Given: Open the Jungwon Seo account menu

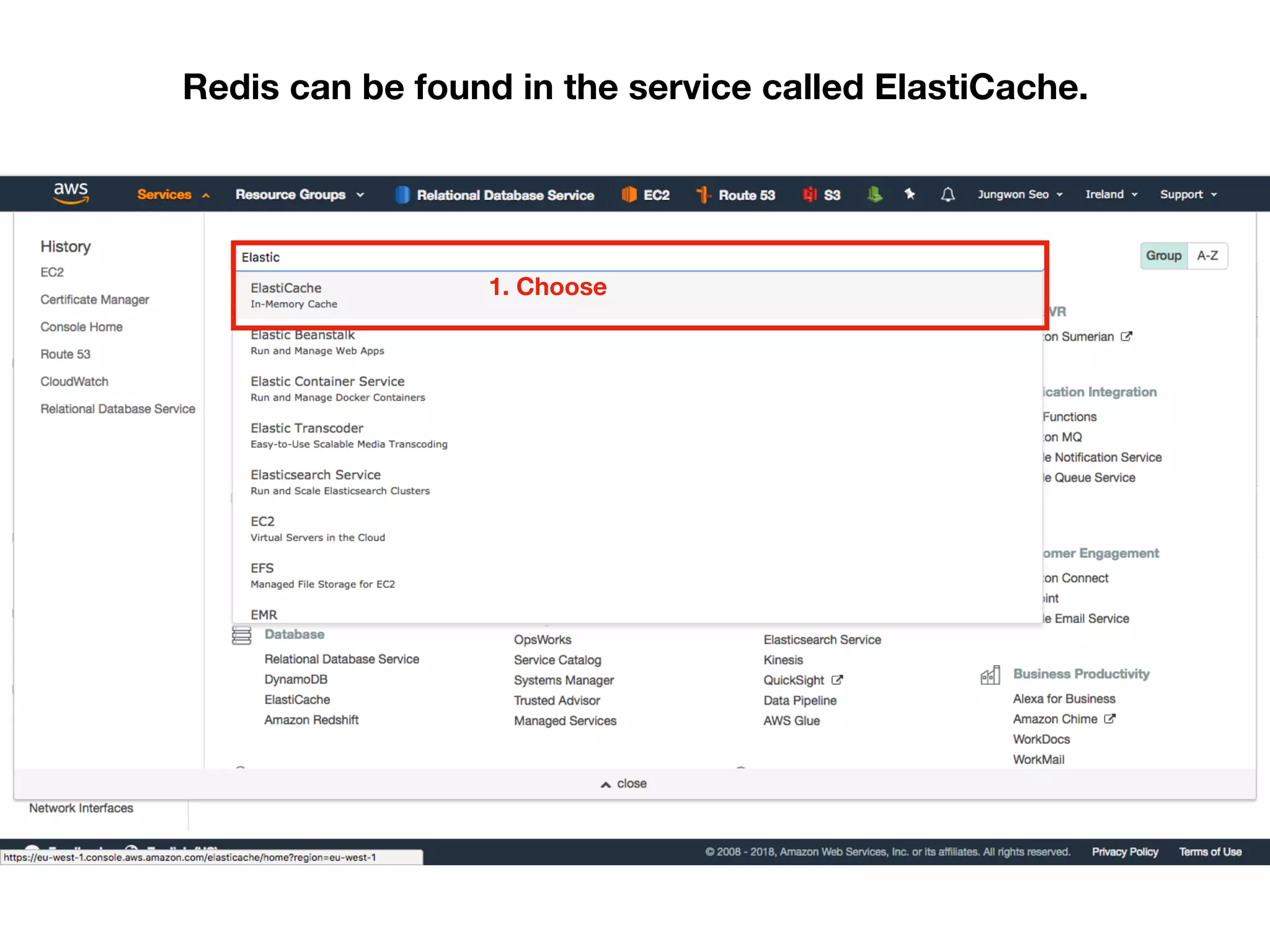Looking at the screenshot, I should 1020,195.
